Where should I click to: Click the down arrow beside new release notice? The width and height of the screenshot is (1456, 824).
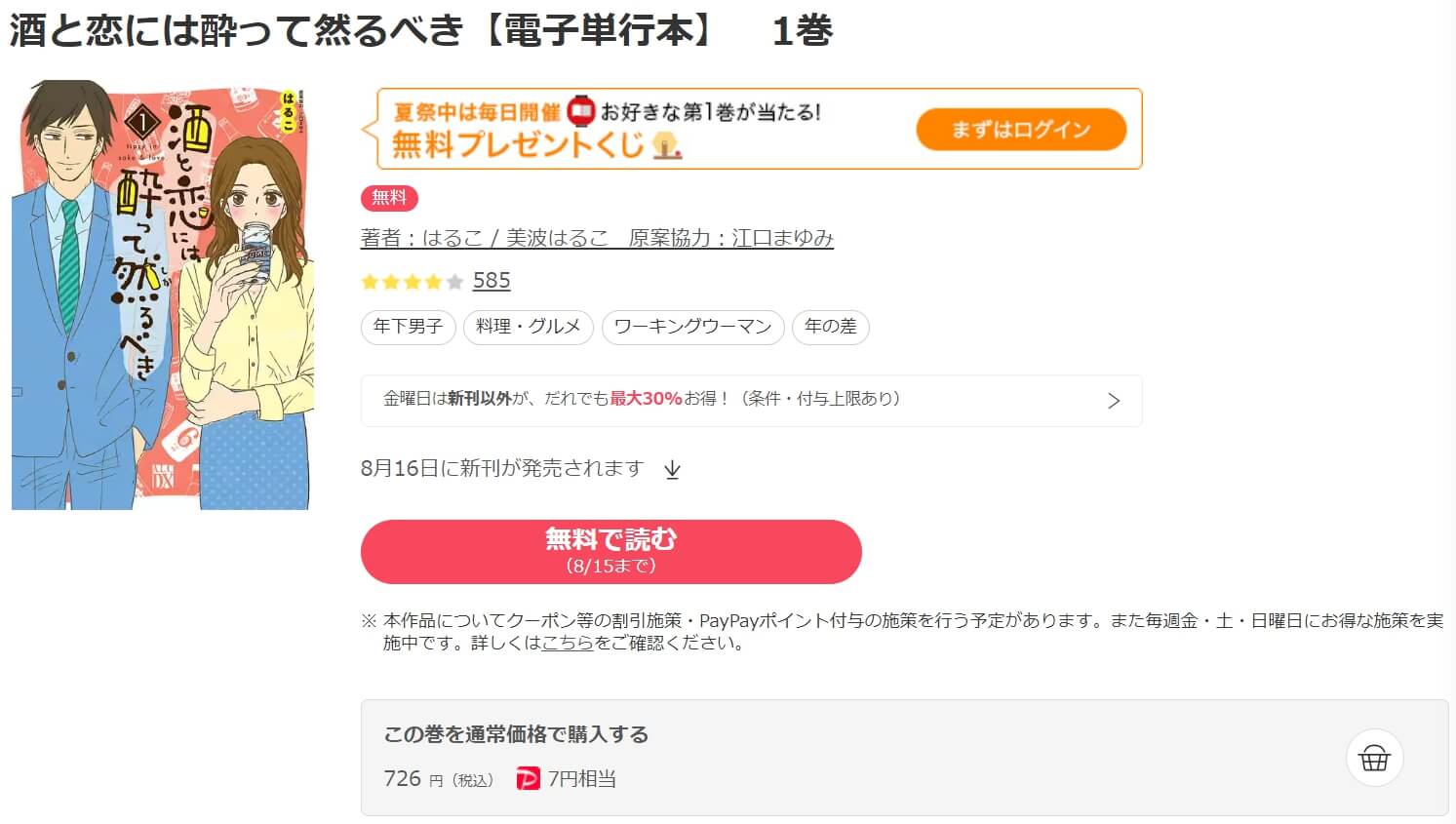[672, 470]
